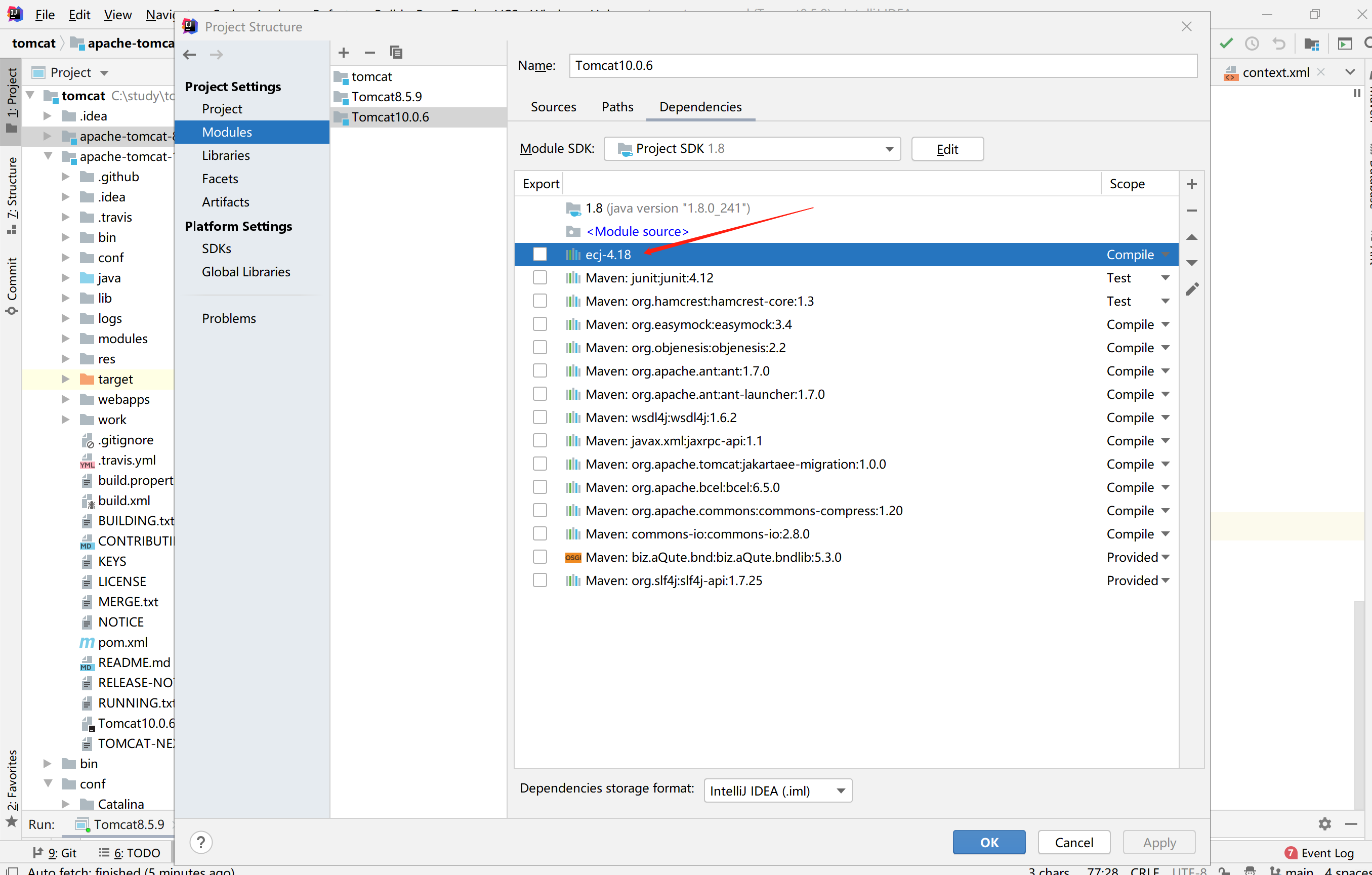Click the rollback undo icon in toolbar
This screenshot has height=875, width=1372.
coord(1279,44)
